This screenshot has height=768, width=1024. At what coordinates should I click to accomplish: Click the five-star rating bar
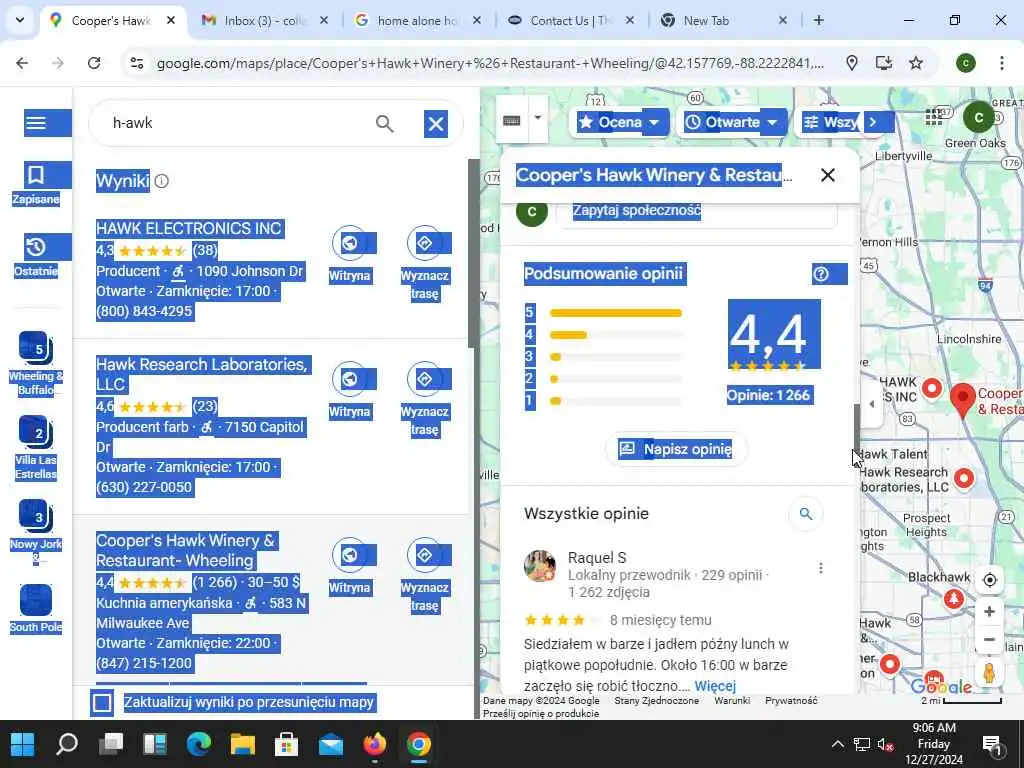616,313
